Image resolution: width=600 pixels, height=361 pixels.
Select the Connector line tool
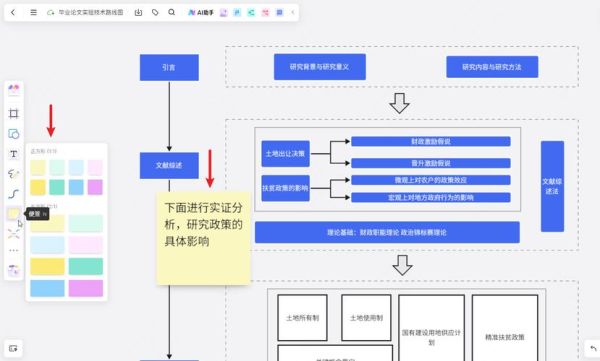[x=14, y=194]
